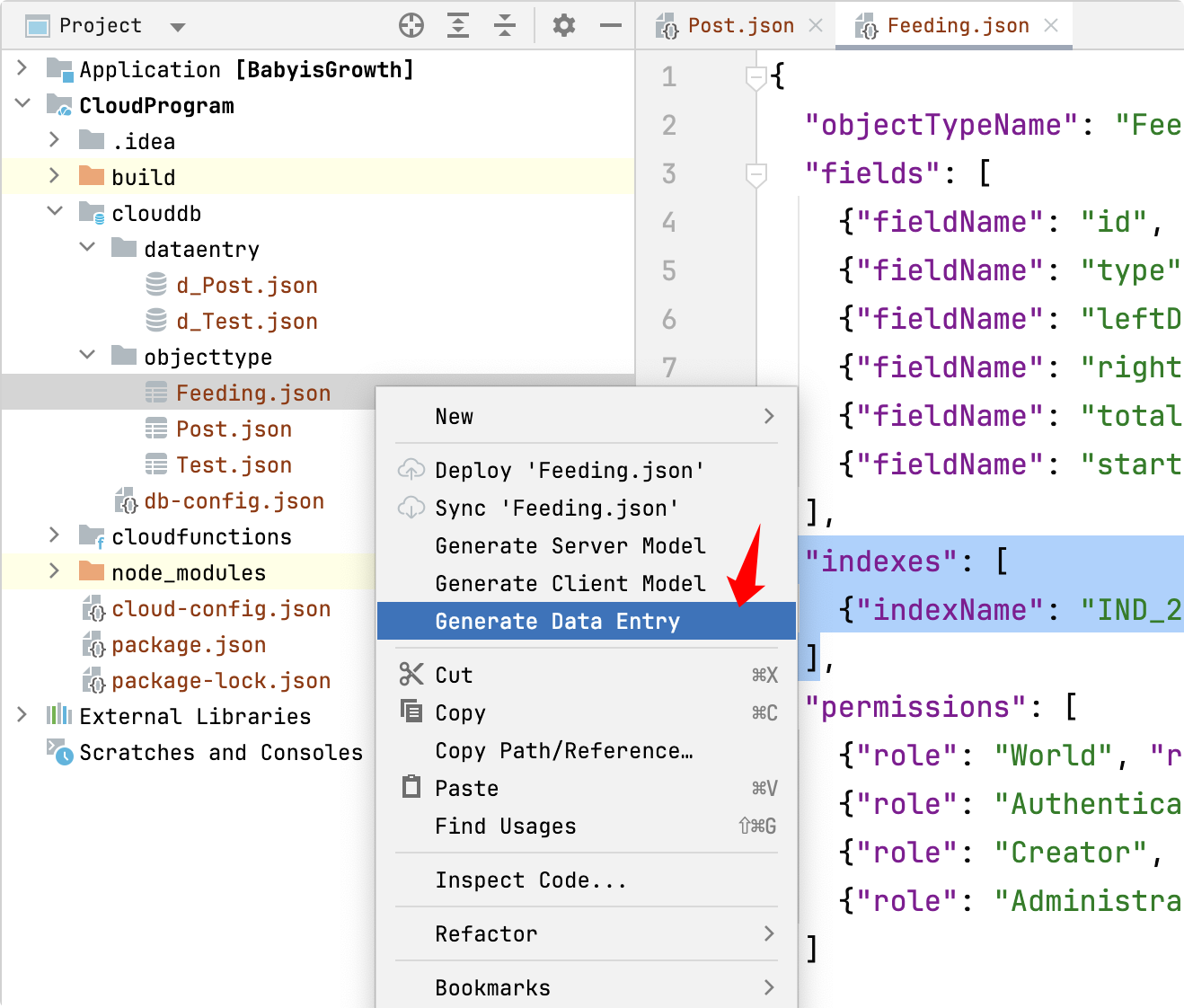Screen dimensions: 1184x1008
Task: Hide the Project panel with the minus icon
Action: (611, 26)
